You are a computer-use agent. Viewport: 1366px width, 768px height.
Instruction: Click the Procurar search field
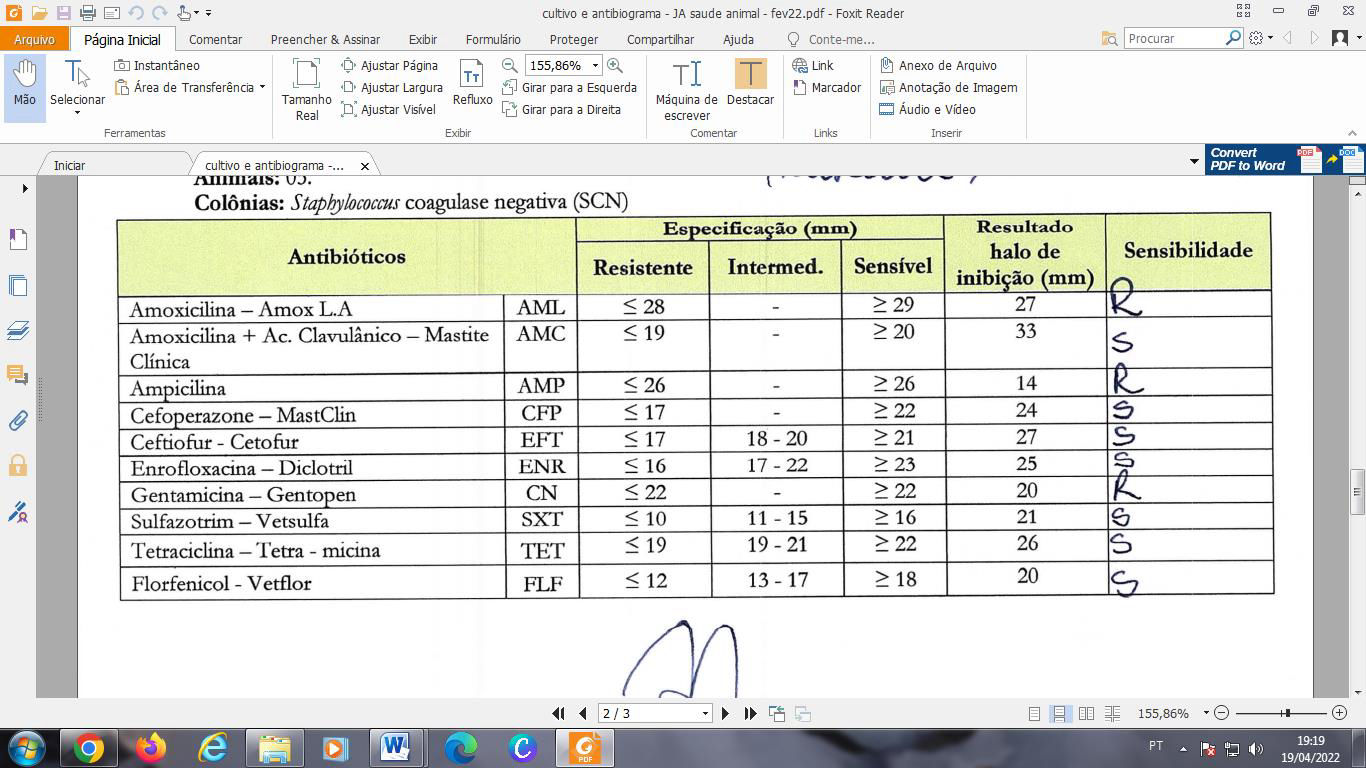click(1175, 38)
